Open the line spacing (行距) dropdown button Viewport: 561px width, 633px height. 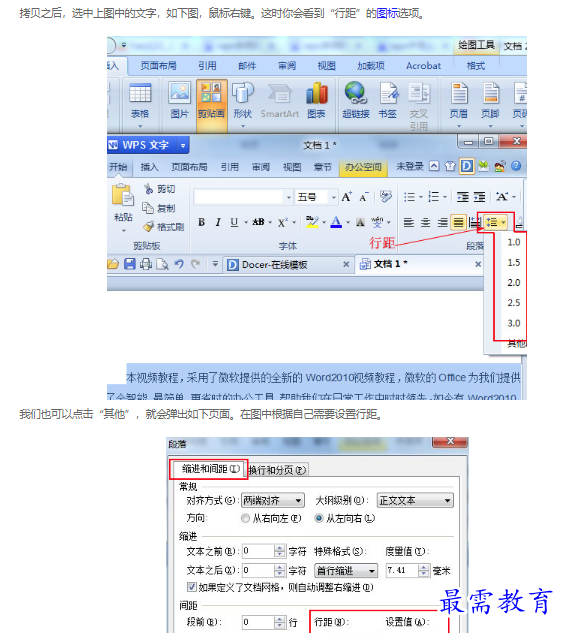point(496,222)
